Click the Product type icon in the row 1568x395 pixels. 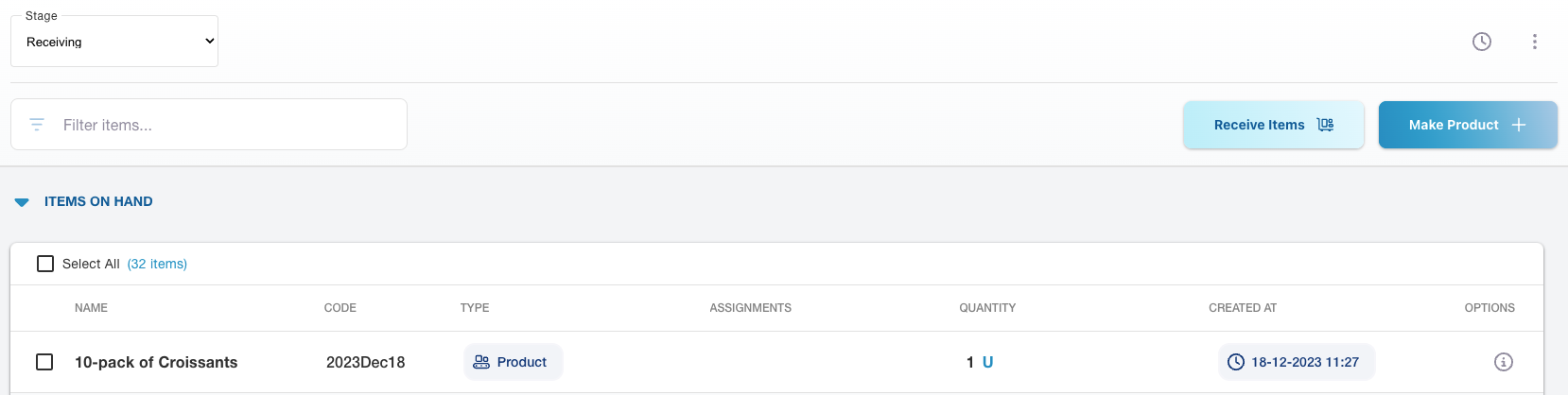[481, 362]
